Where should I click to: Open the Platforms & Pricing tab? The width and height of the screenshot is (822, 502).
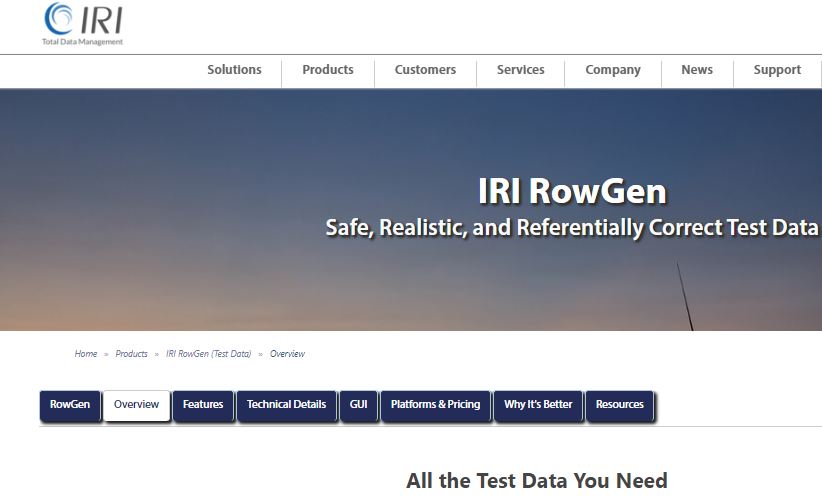[x=436, y=405]
